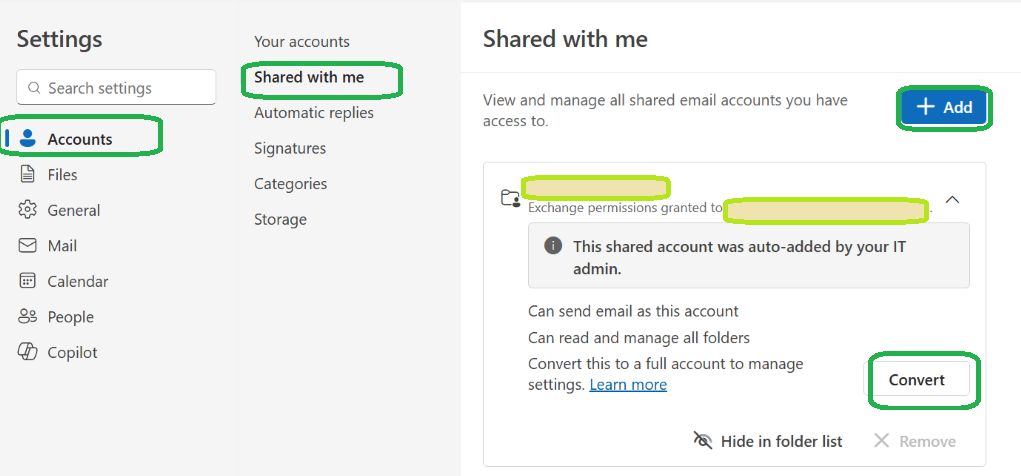
Task: Click 'Can send email as this account' text
Action: (633, 311)
